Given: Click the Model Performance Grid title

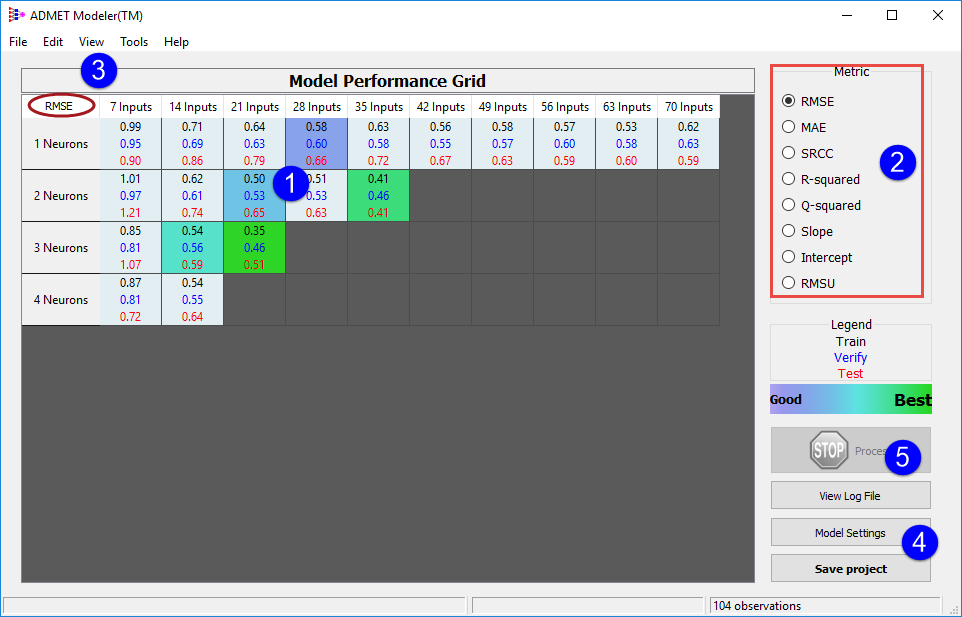Looking at the screenshot, I should point(387,81).
